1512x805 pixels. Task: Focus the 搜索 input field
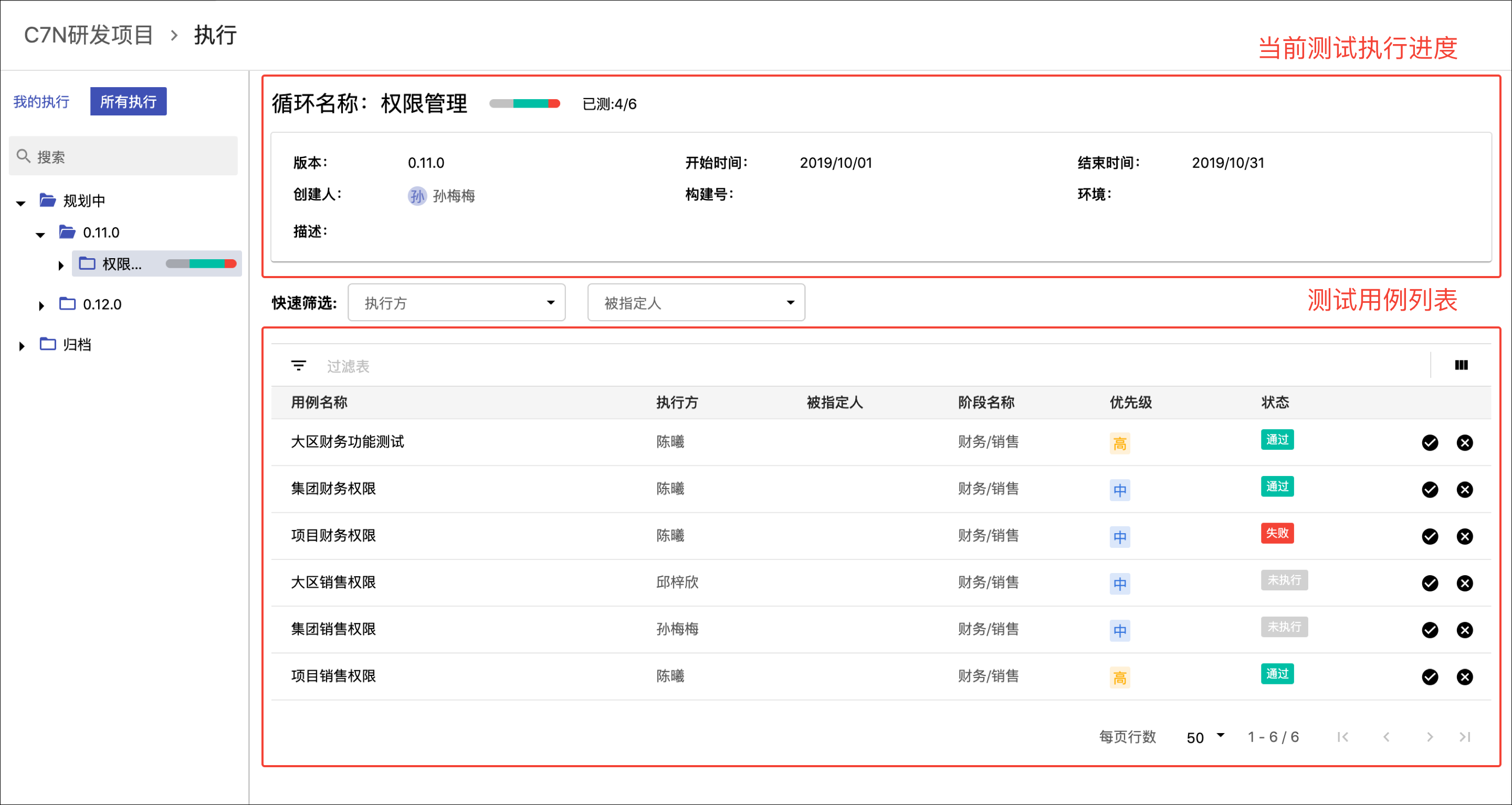(x=123, y=156)
